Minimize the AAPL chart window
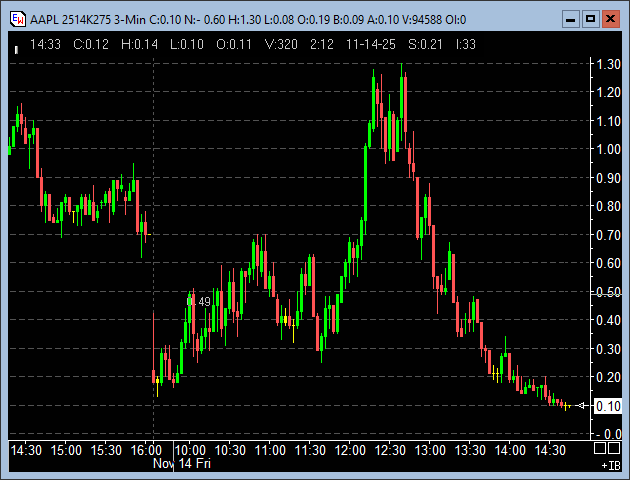630x480 pixels. tap(569, 18)
